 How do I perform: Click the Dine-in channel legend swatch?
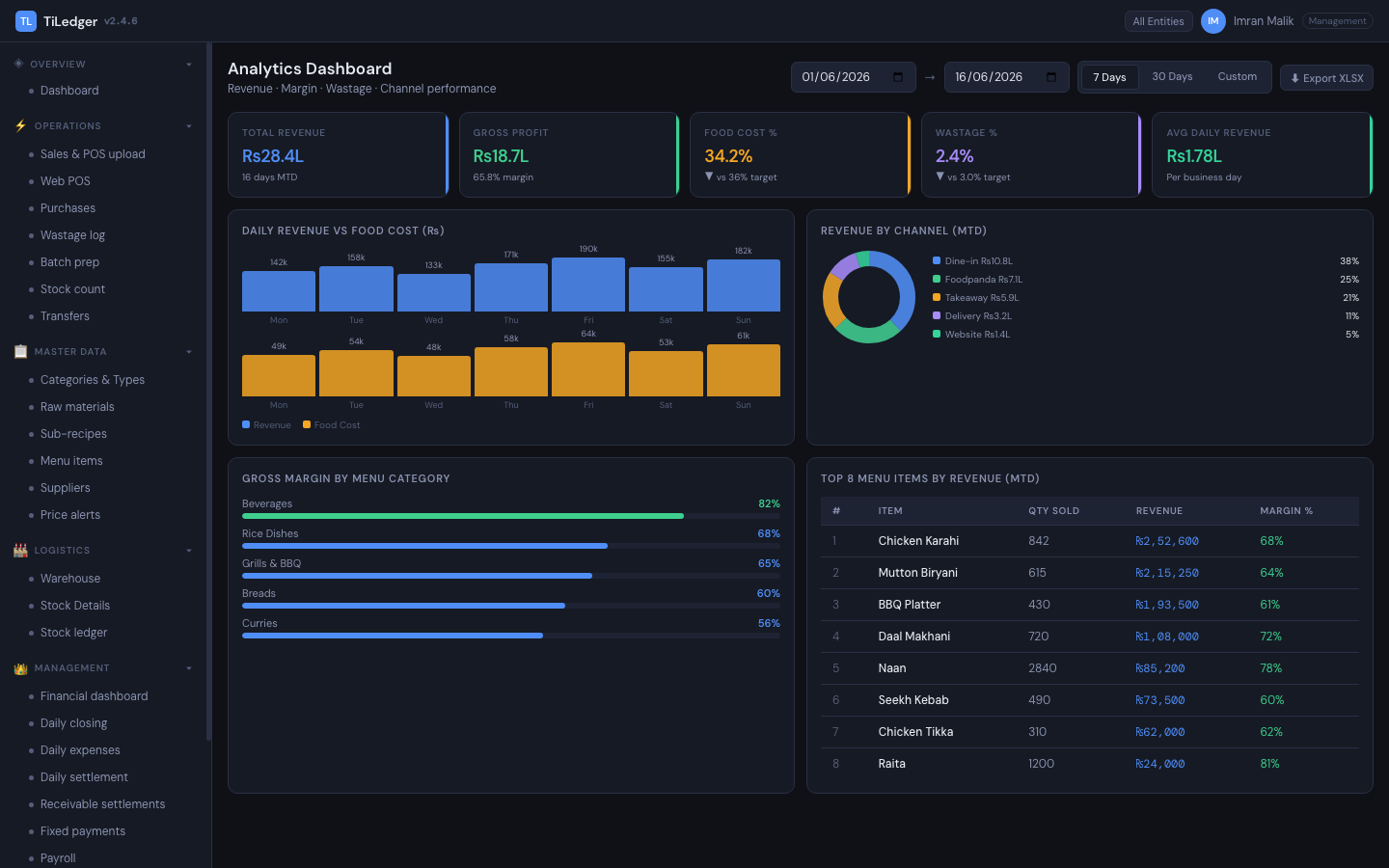click(x=937, y=260)
